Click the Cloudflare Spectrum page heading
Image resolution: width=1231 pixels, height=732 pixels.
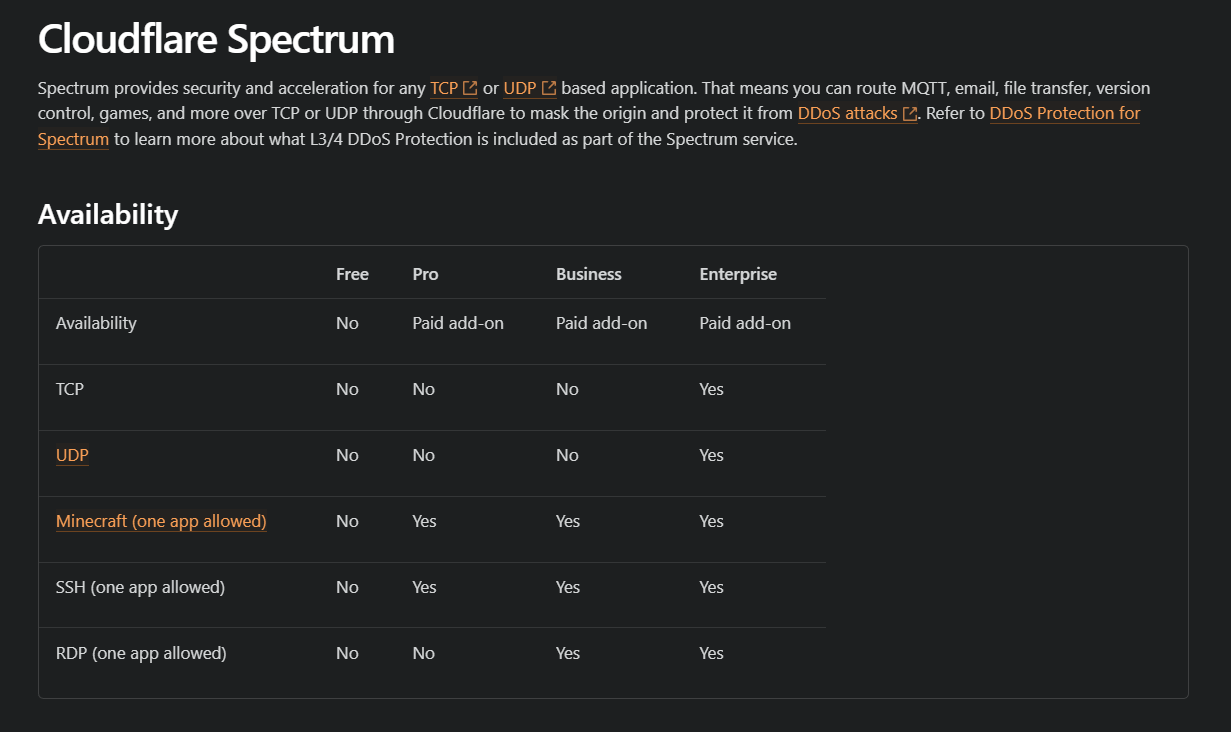[216, 40]
